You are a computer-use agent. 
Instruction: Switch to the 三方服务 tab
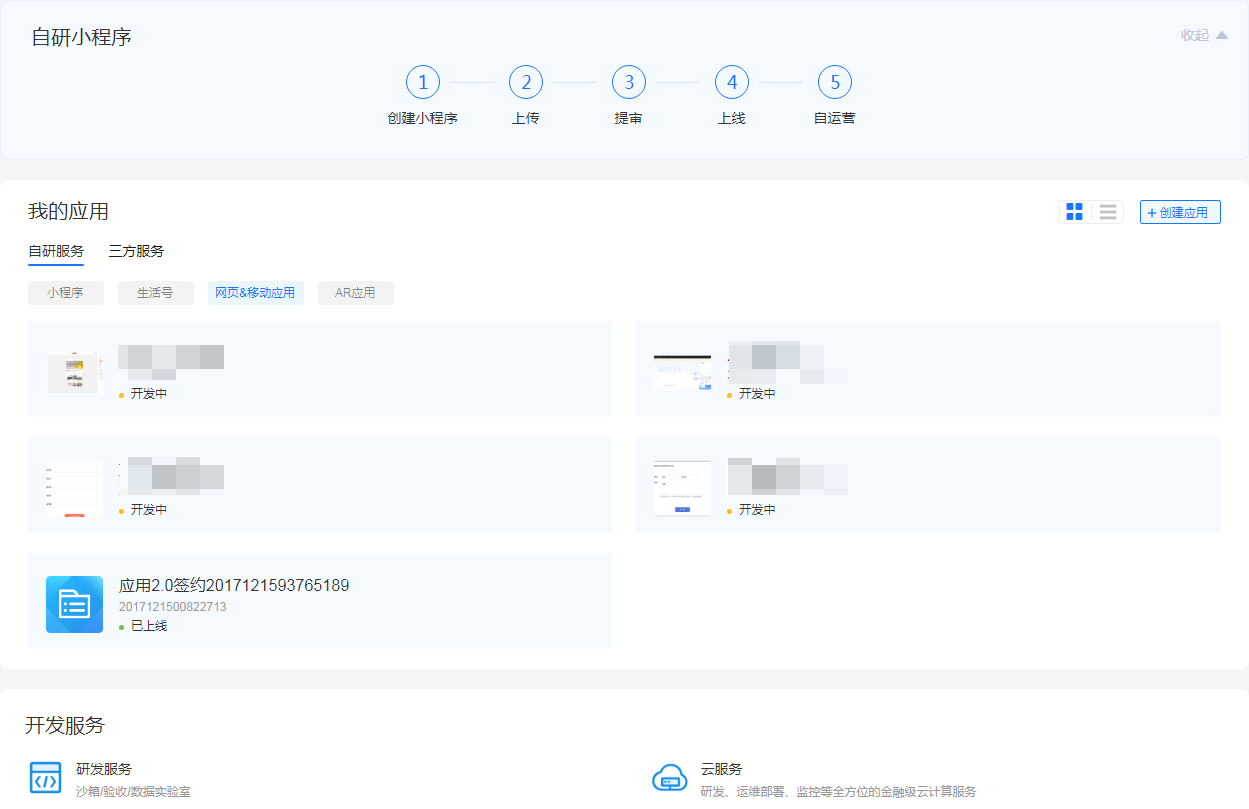coord(136,251)
